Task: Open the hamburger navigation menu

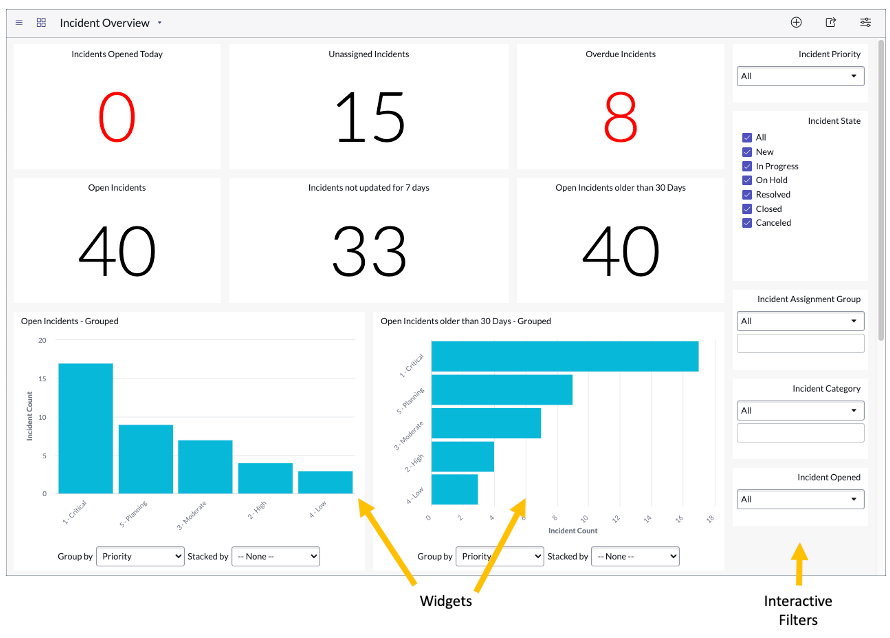Action: coord(18,22)
